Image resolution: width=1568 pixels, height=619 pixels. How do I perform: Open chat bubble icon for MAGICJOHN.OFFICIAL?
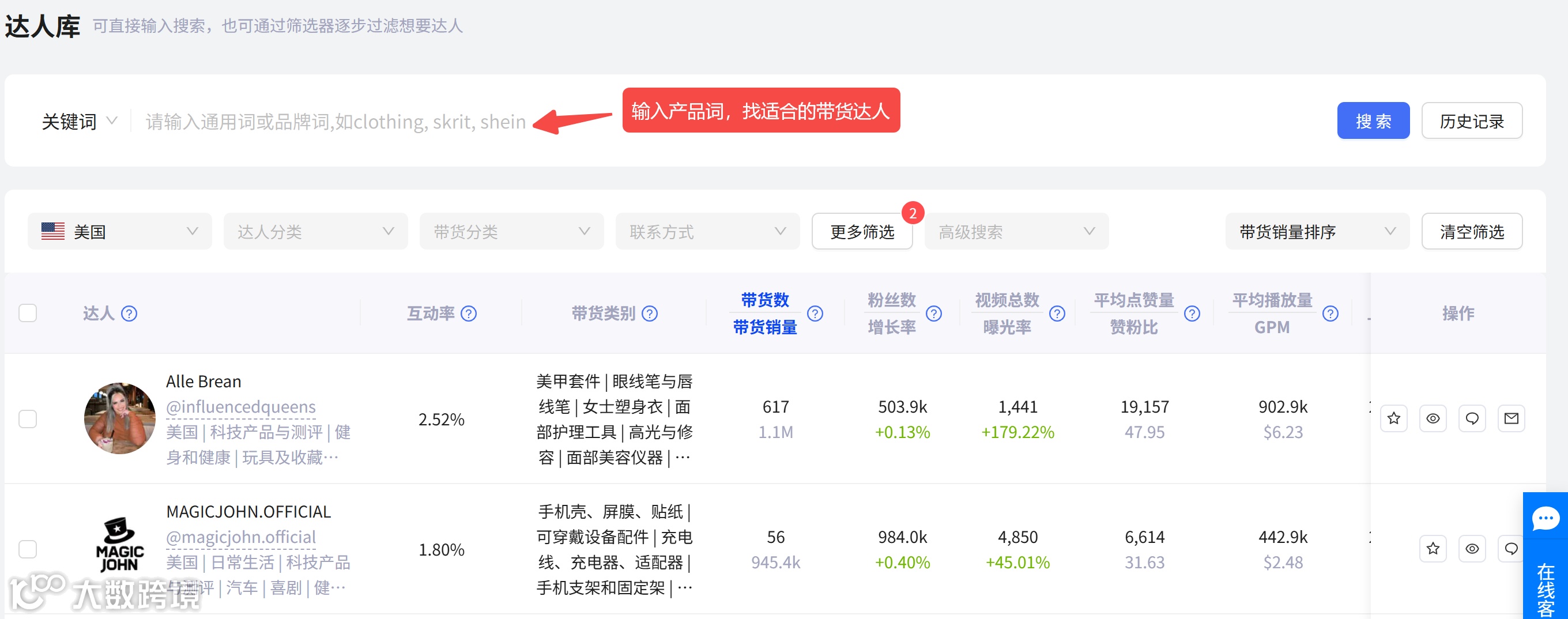[x=1511, y=549]
